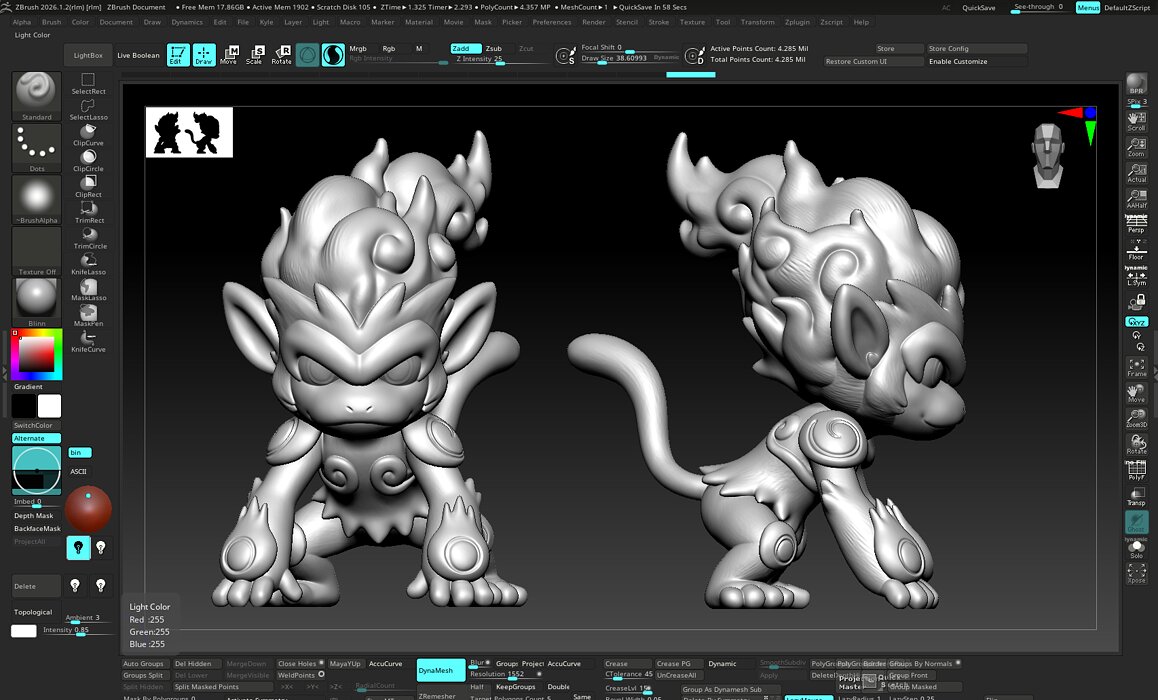The width and height of the screenshot is (1158, 700).
Task: Click the SwitchColor button
Action: coord(36,425)
